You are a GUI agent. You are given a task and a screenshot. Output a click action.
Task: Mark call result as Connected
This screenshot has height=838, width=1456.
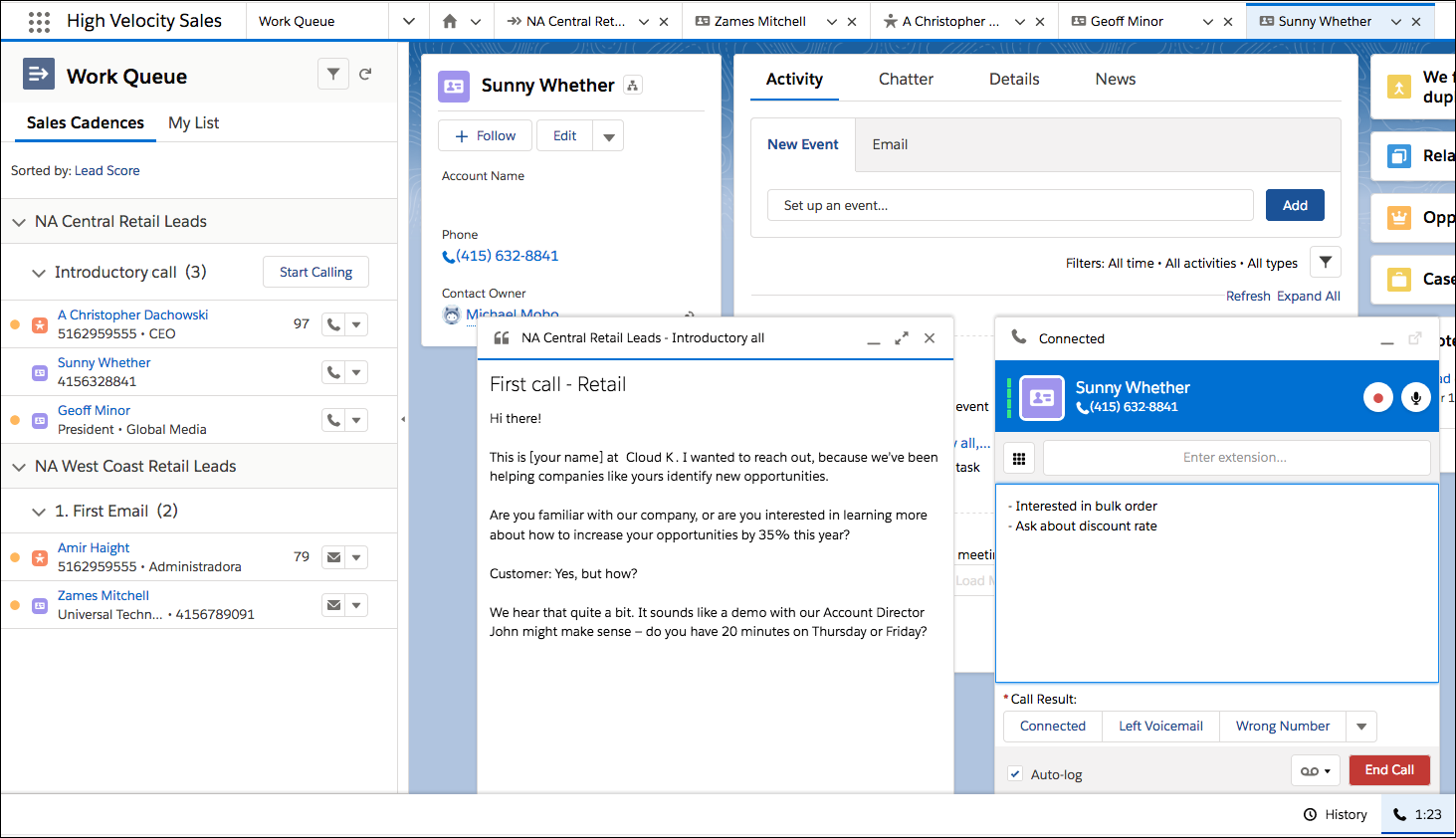pos(1053,727)
